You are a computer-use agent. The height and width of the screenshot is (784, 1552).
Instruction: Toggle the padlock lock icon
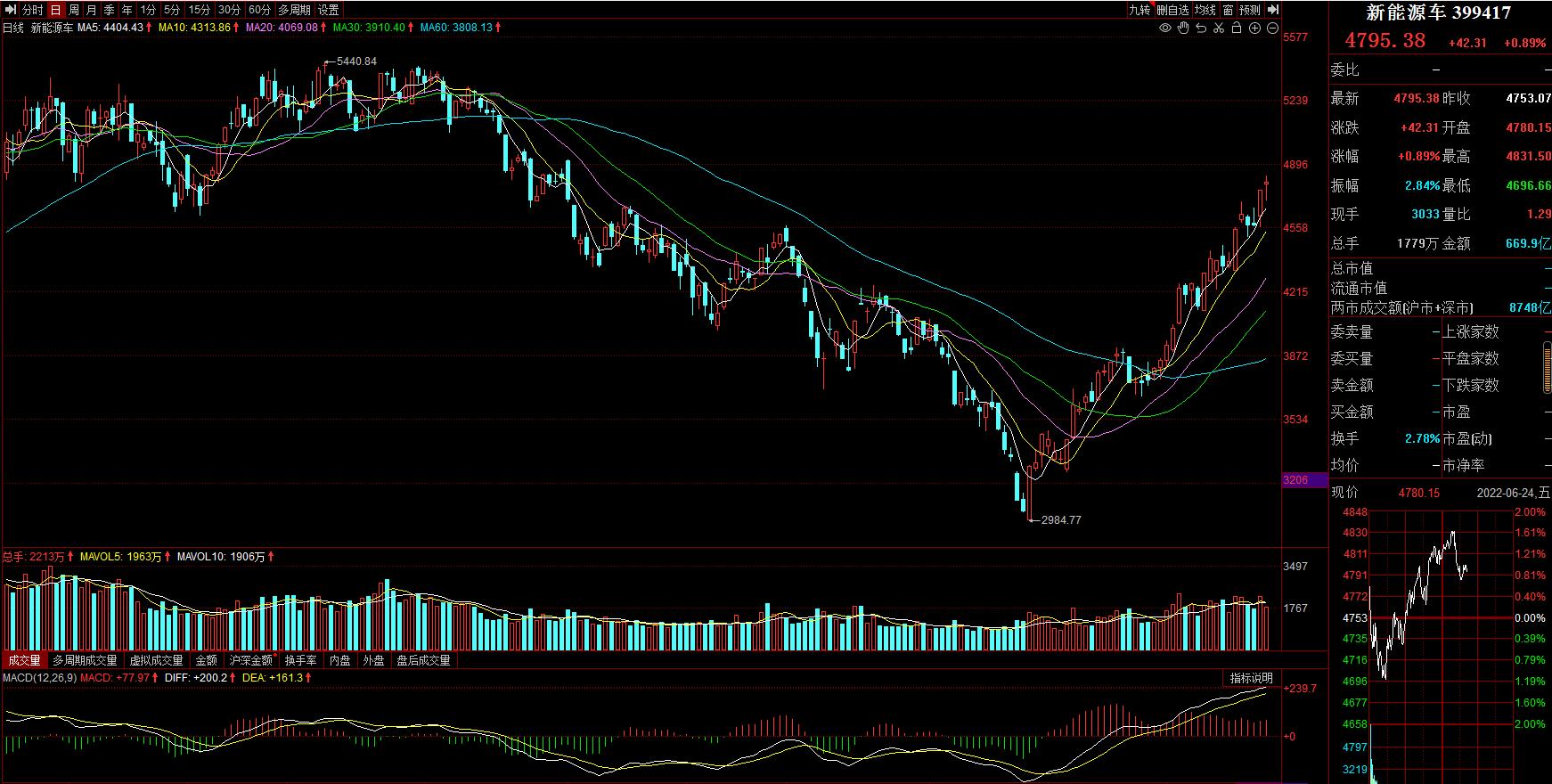click(1237, 28)
